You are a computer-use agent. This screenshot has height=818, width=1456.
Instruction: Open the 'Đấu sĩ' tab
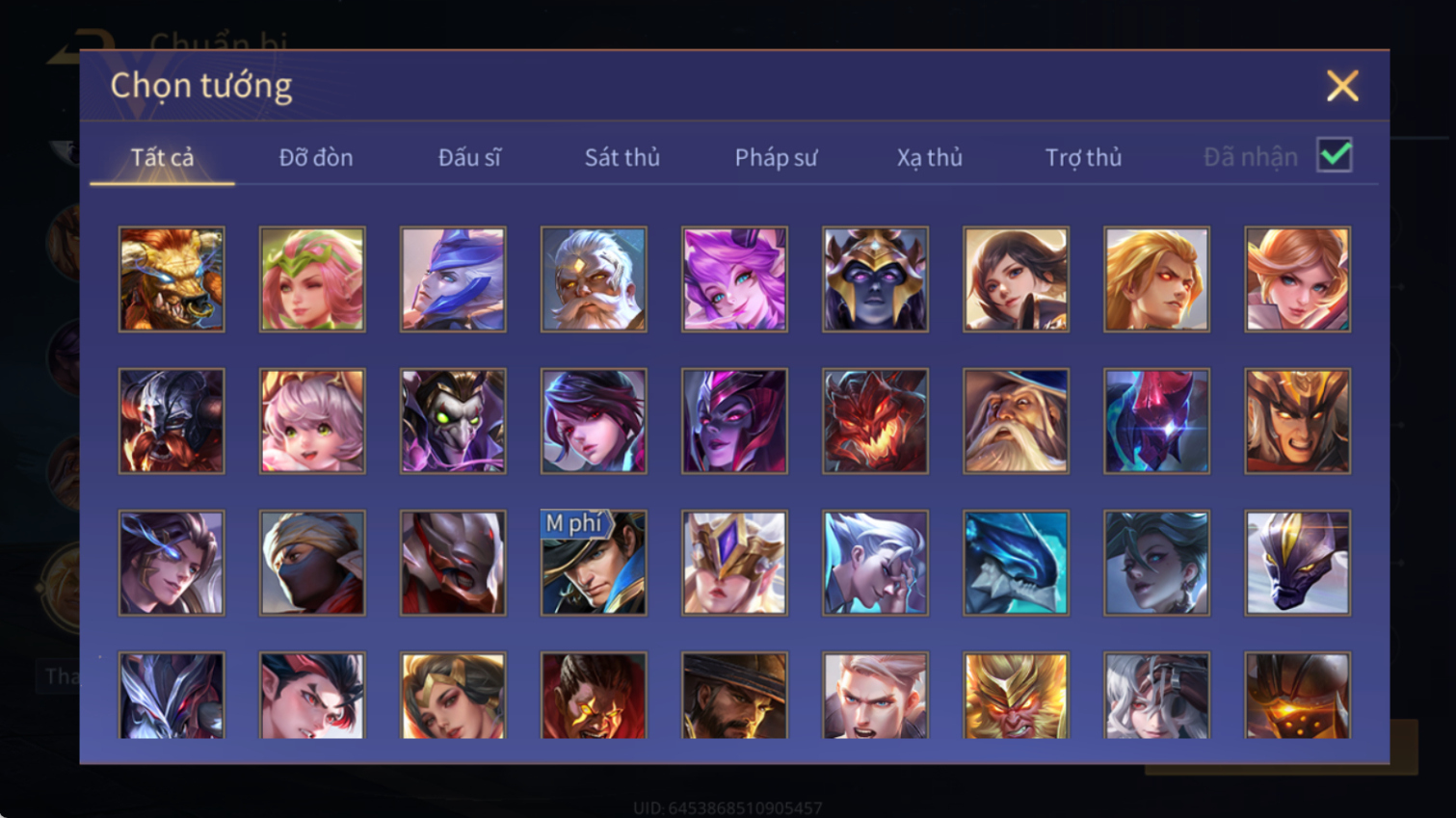point(469,157)
